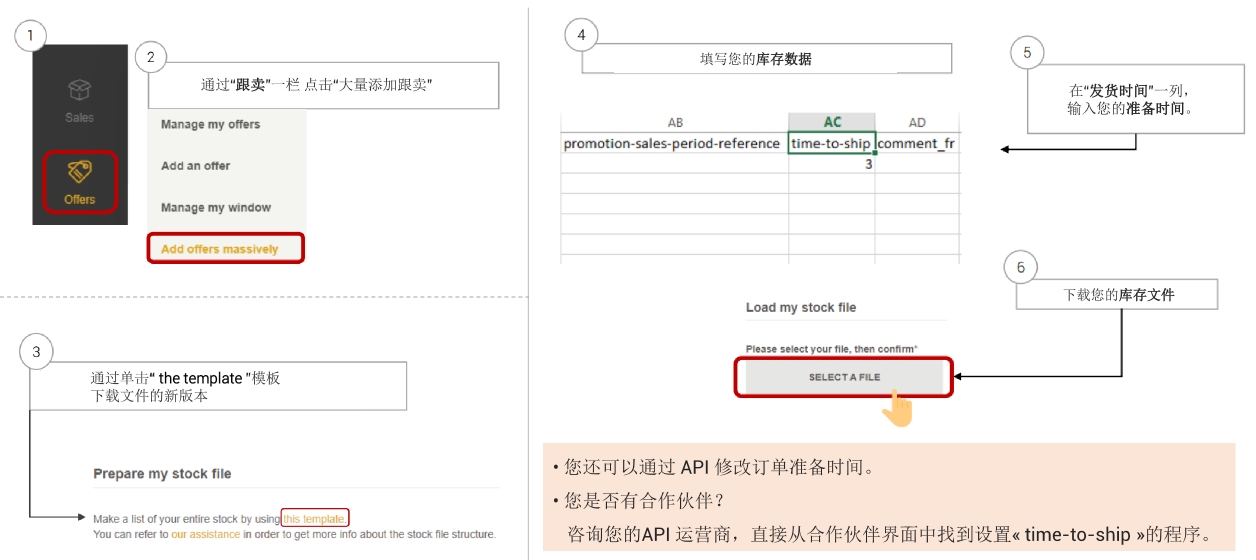The width and height of the screenshot is (1256, 560).
Task: Select the step 4 number badge
Action: tap(581, 37)
